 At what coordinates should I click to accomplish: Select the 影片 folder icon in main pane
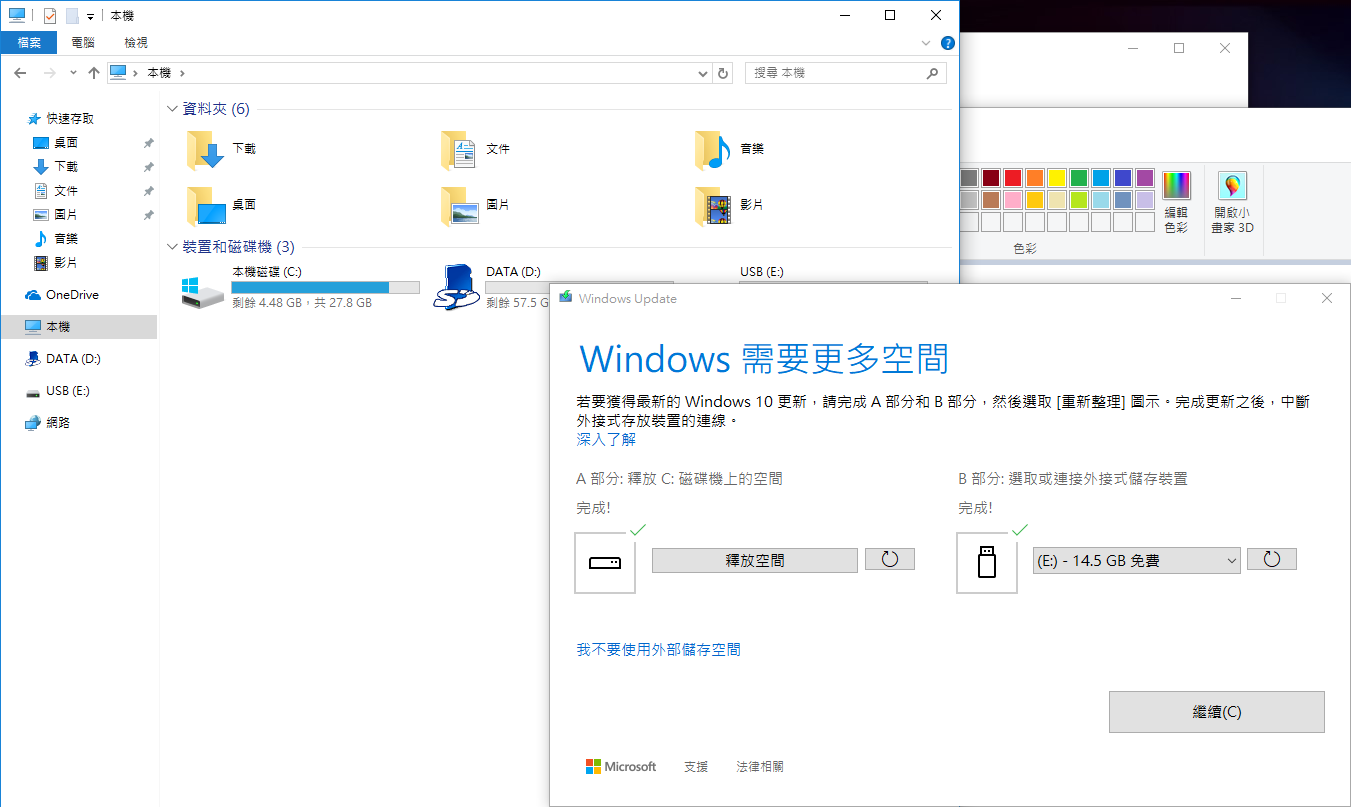coord(715,206)
